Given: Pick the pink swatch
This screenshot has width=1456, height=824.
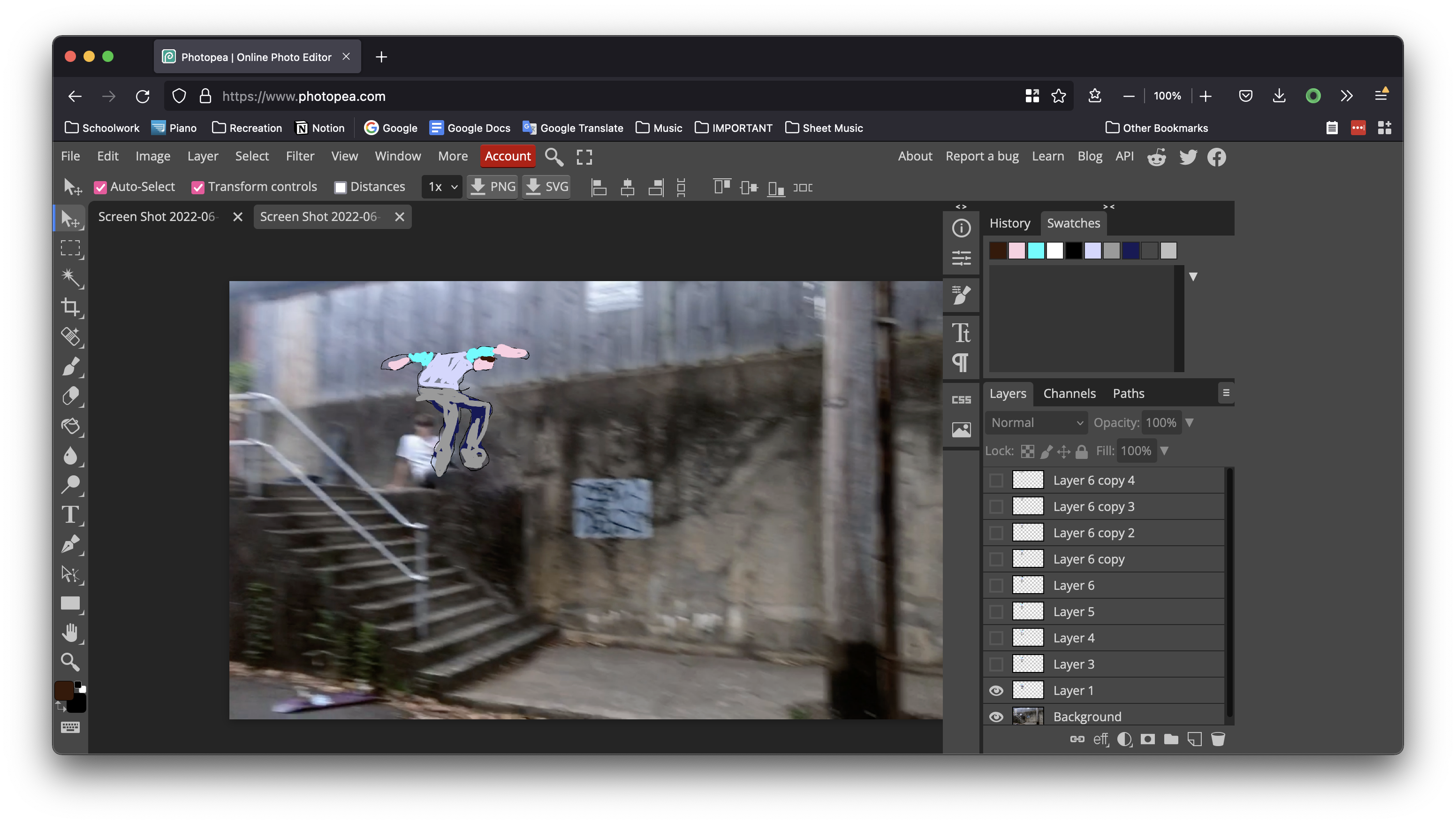Looking at the screenshot, I should pyautogui.click(x=1016, y=251).
